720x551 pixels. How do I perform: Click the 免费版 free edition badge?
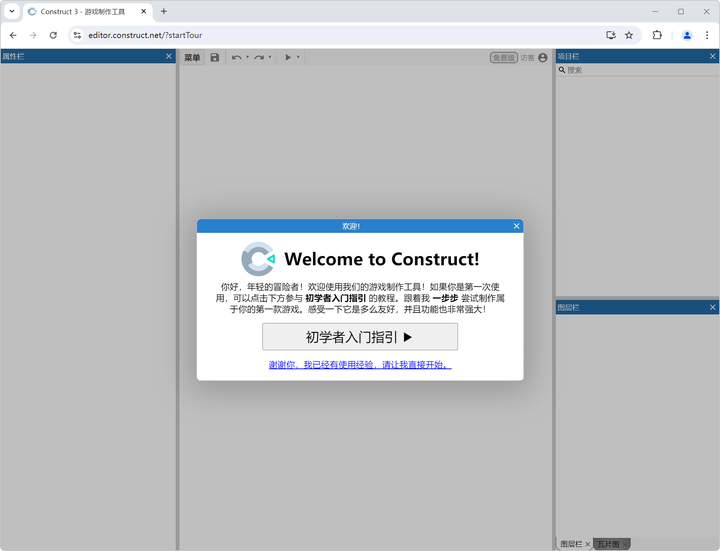pos(504,57)
